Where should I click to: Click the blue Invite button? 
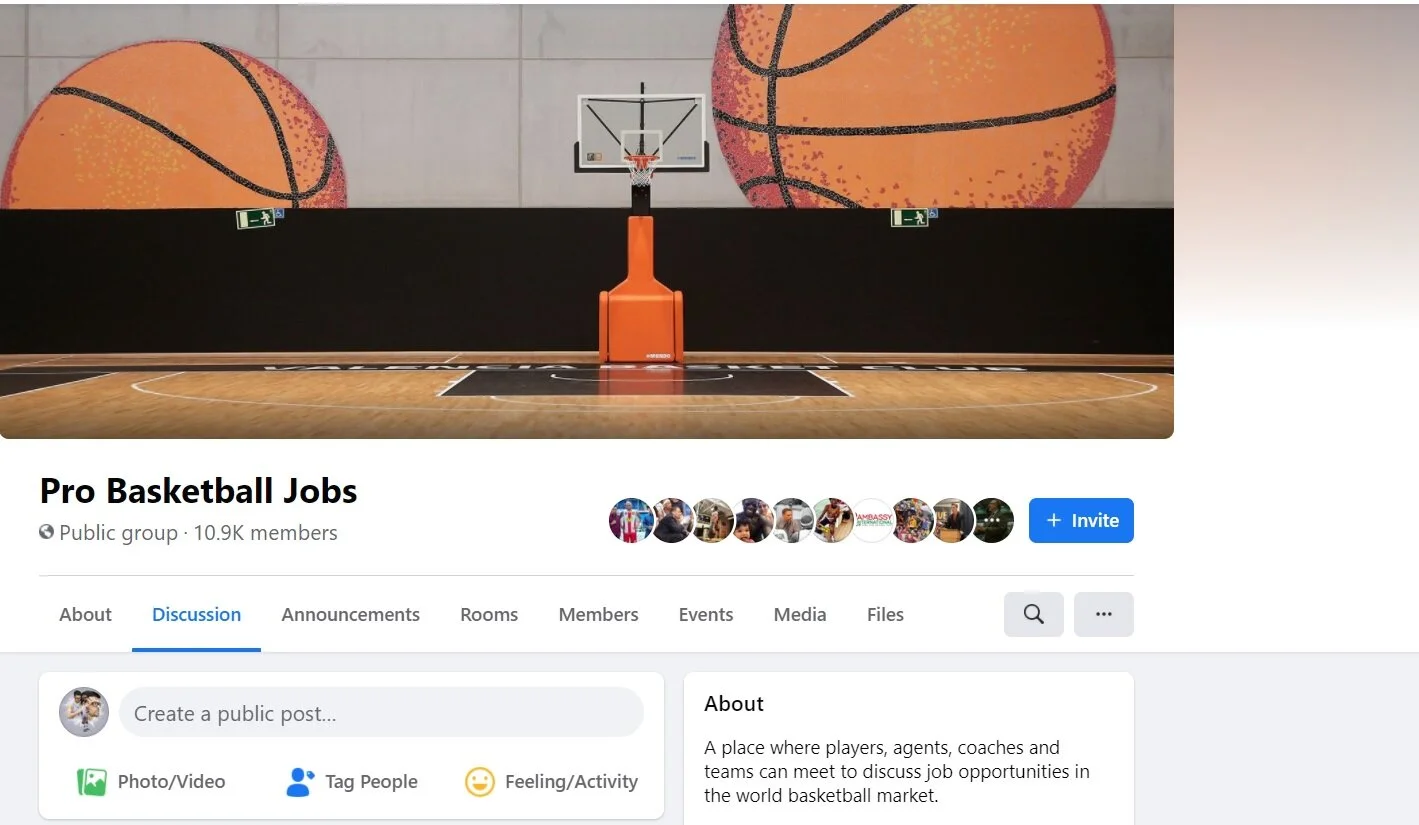pos(1081,520)
